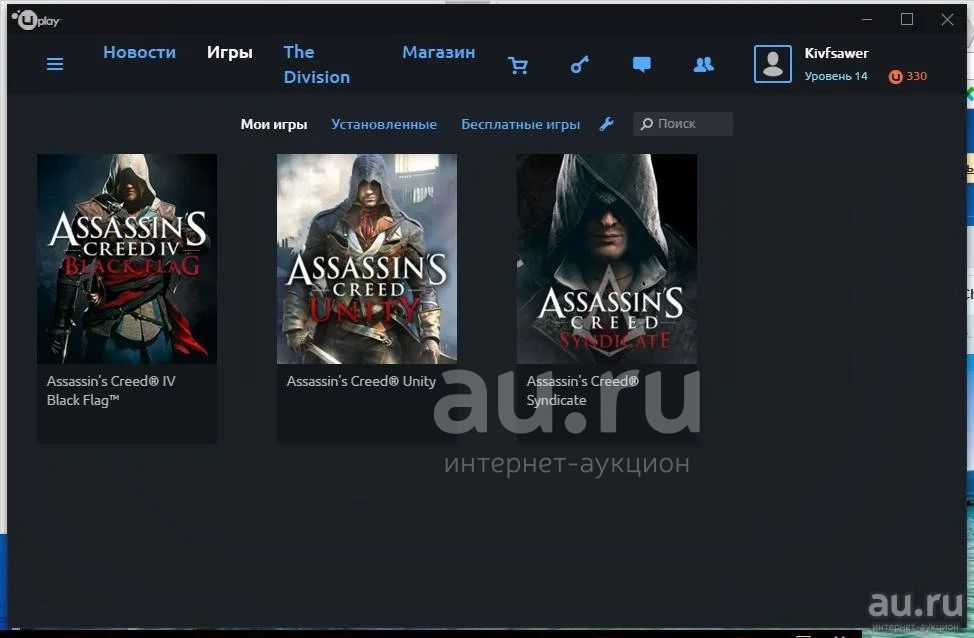The height and width of the screenshot is (638, 974).
Task: Open the shopping cart
Action: tap(517, 65)
